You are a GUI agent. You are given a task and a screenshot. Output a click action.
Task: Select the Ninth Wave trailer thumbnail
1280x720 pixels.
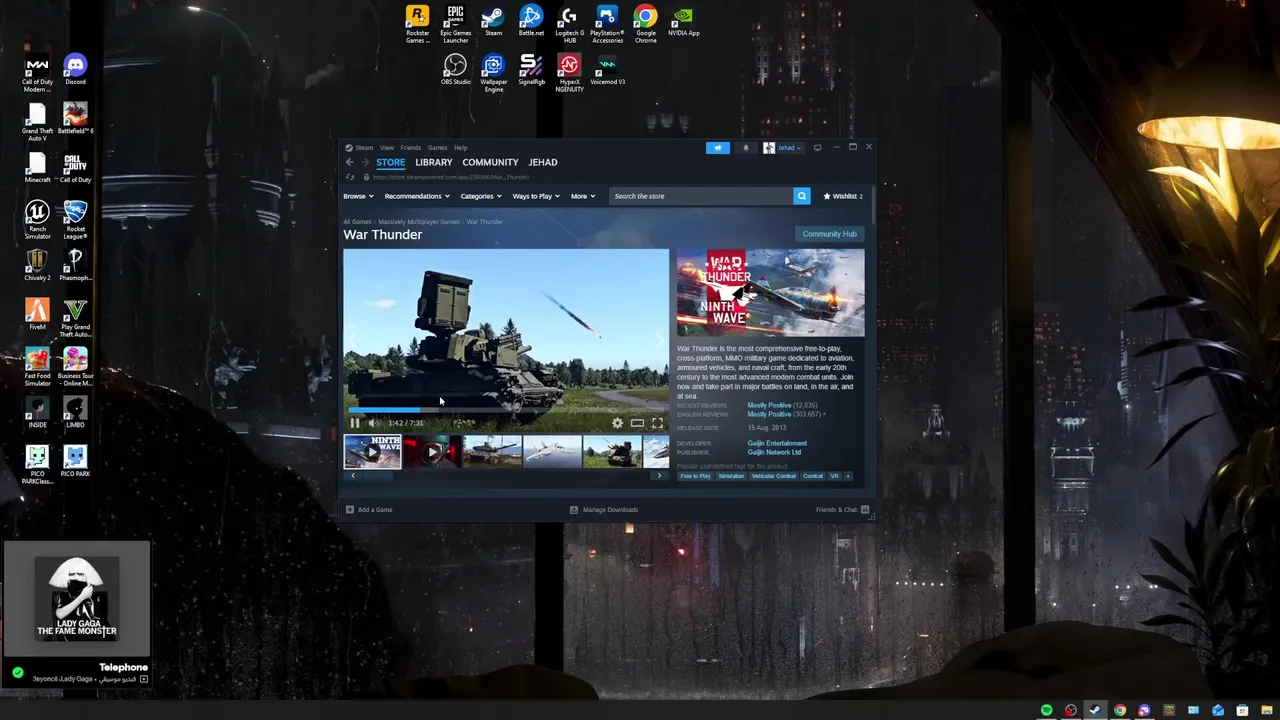pos(372,452)
